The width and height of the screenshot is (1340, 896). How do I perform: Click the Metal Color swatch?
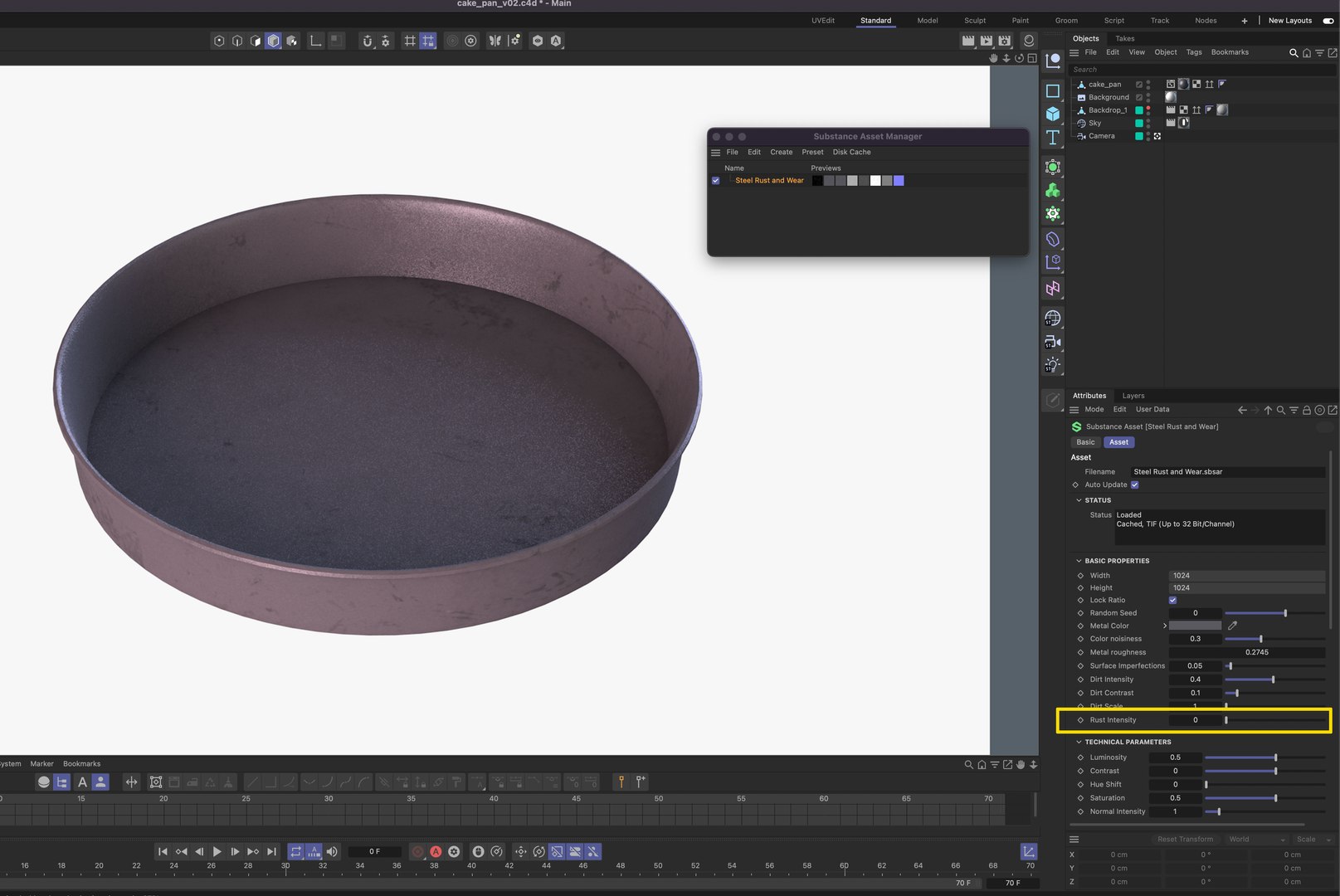(x=1196, y=626)
